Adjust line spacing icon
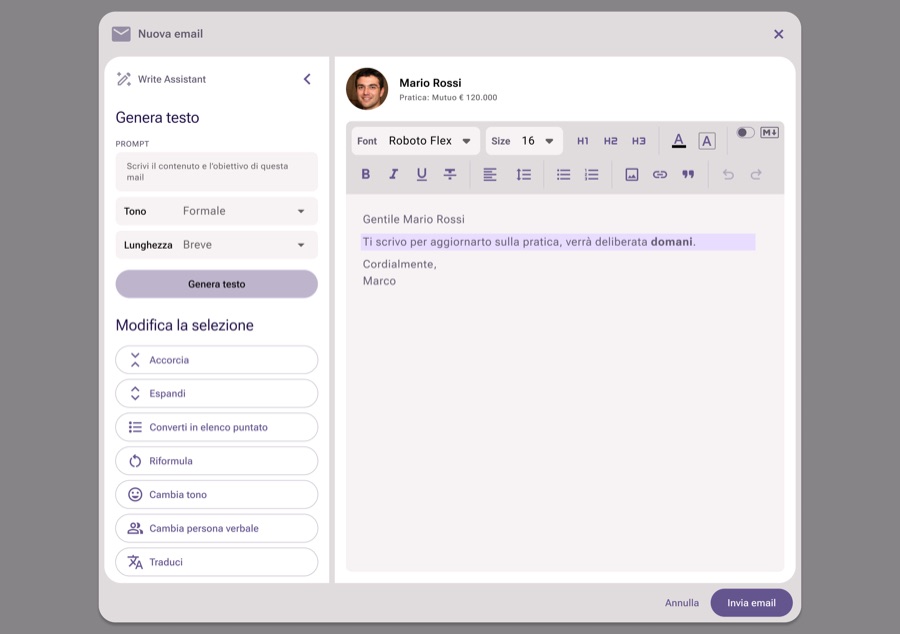This screenshot has width=900, height=634. coord(523,174)
